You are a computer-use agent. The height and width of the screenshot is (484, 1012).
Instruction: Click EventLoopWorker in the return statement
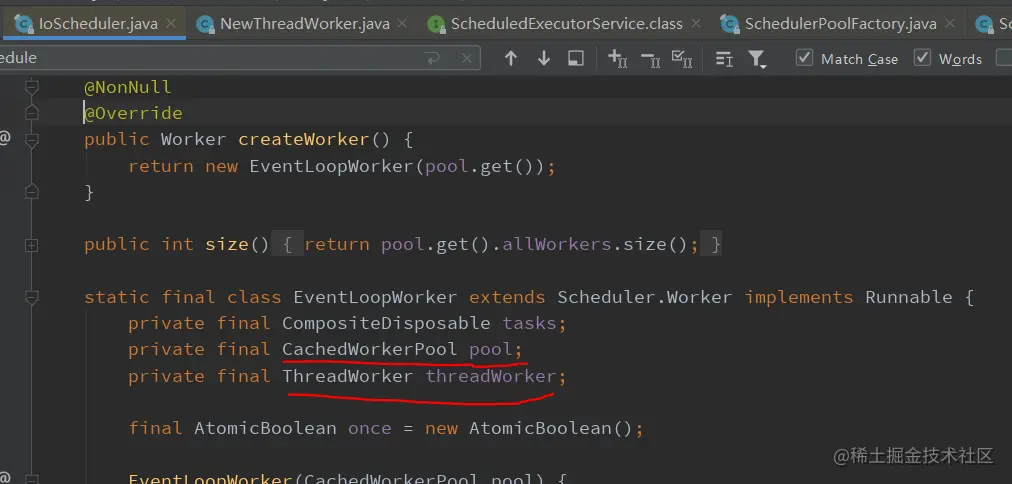pyautogui.click(x=332, y=166)
